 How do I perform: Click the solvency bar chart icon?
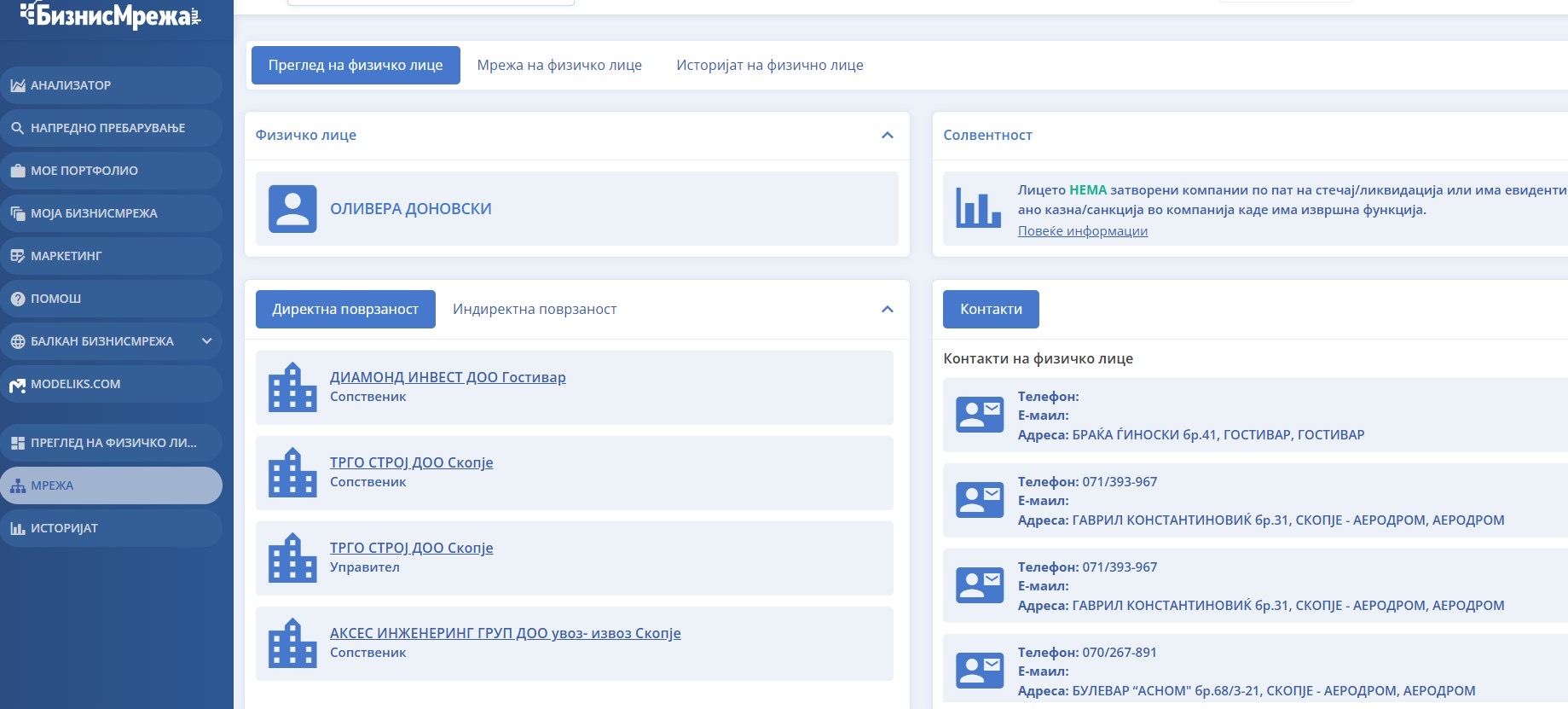point(978,208)
